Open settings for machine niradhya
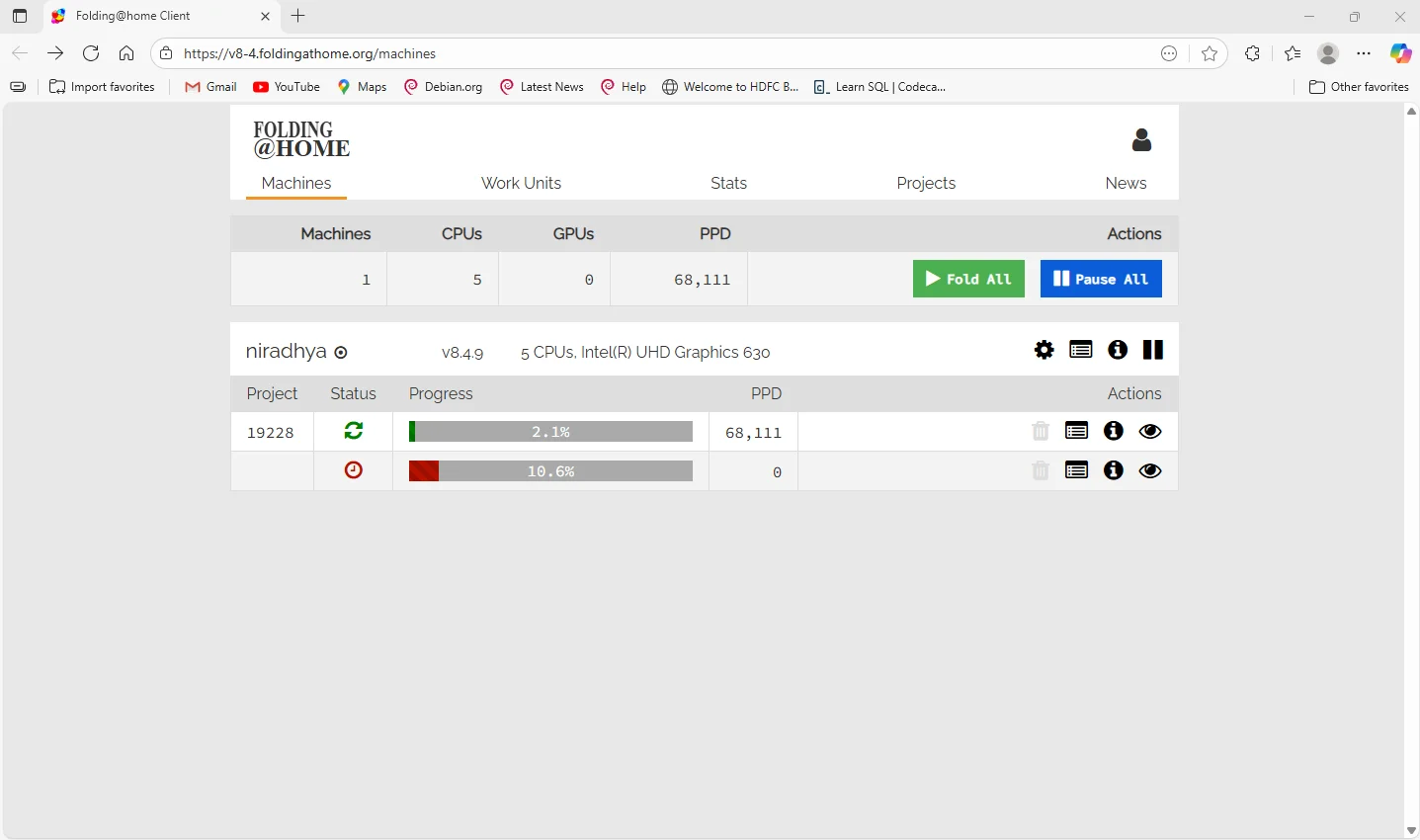Image resolution: width=1420 pixels, height=840 pixels. tap(1044, 350)
